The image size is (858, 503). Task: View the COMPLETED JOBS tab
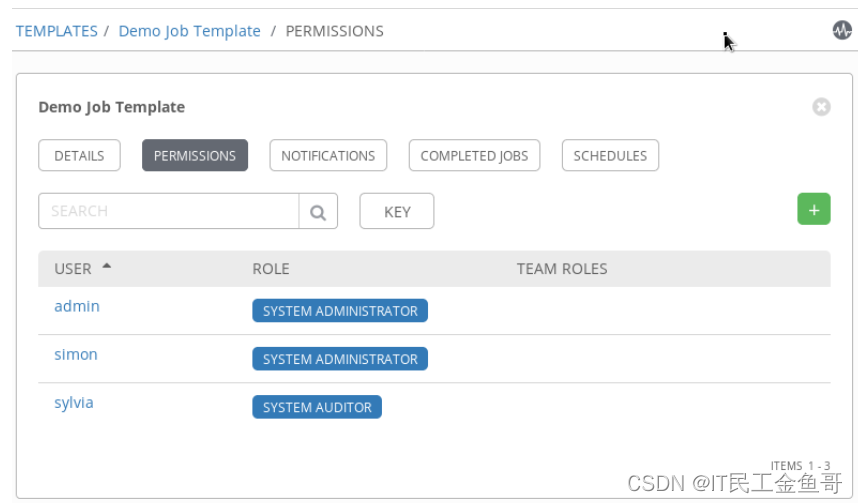point(475,156)
